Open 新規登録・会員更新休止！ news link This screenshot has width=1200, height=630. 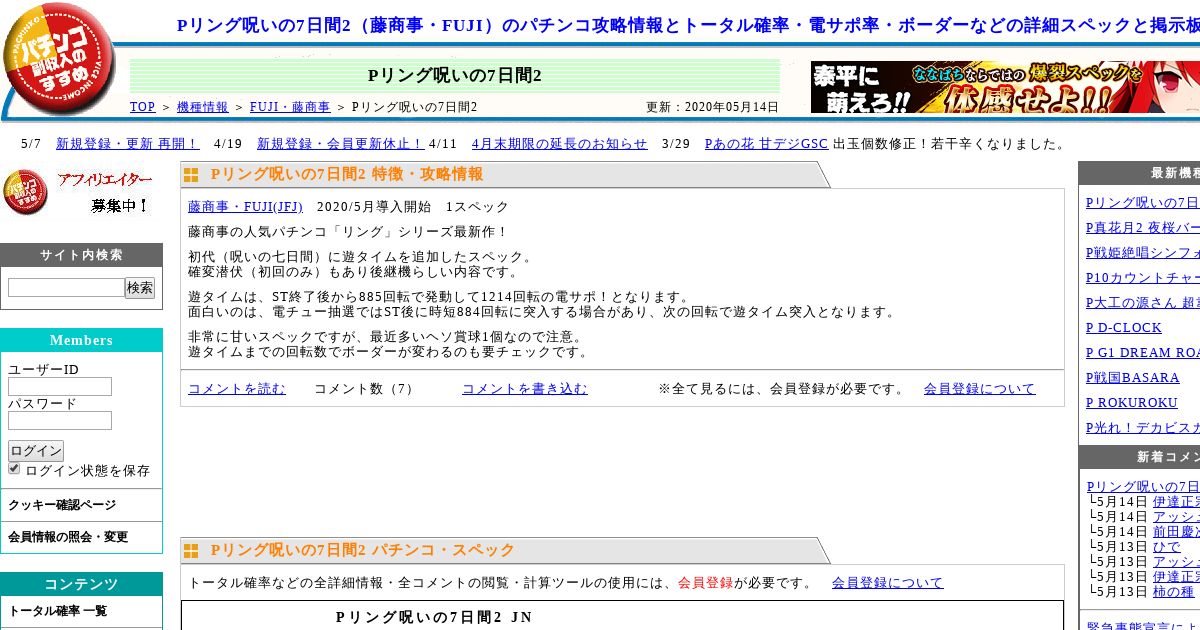(x=341, y=144)
